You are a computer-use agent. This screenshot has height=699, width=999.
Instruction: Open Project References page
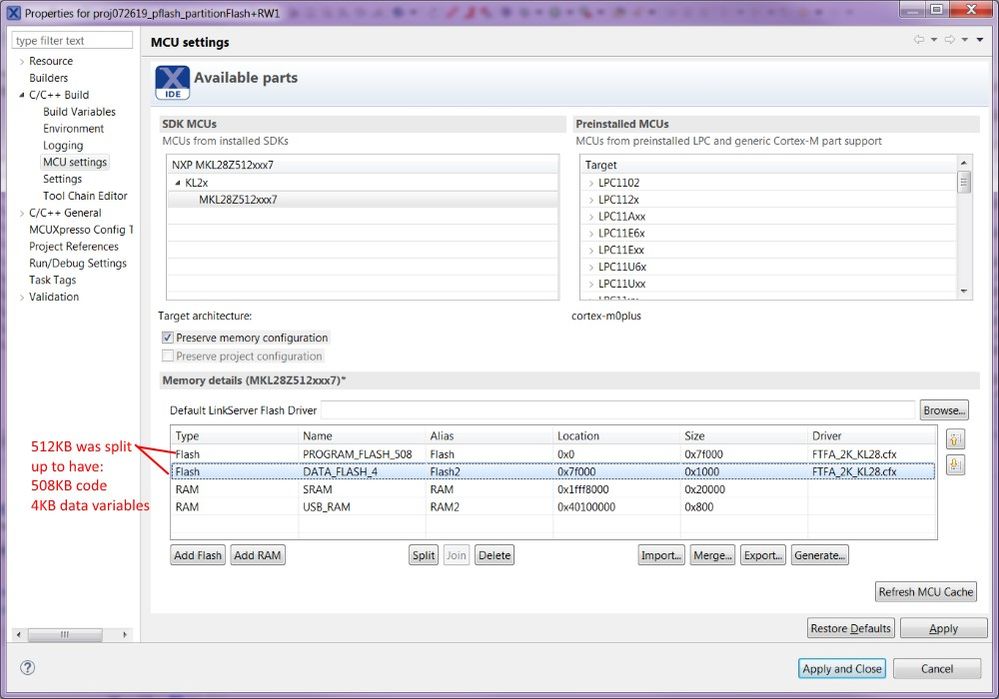coord(73,246)
